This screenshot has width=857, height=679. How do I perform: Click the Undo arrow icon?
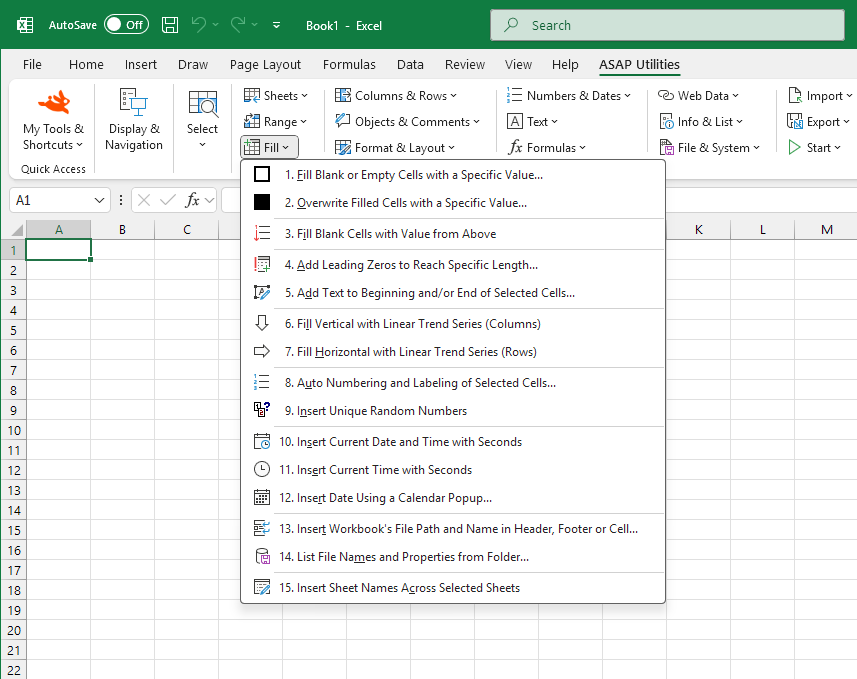click(200, 24)
